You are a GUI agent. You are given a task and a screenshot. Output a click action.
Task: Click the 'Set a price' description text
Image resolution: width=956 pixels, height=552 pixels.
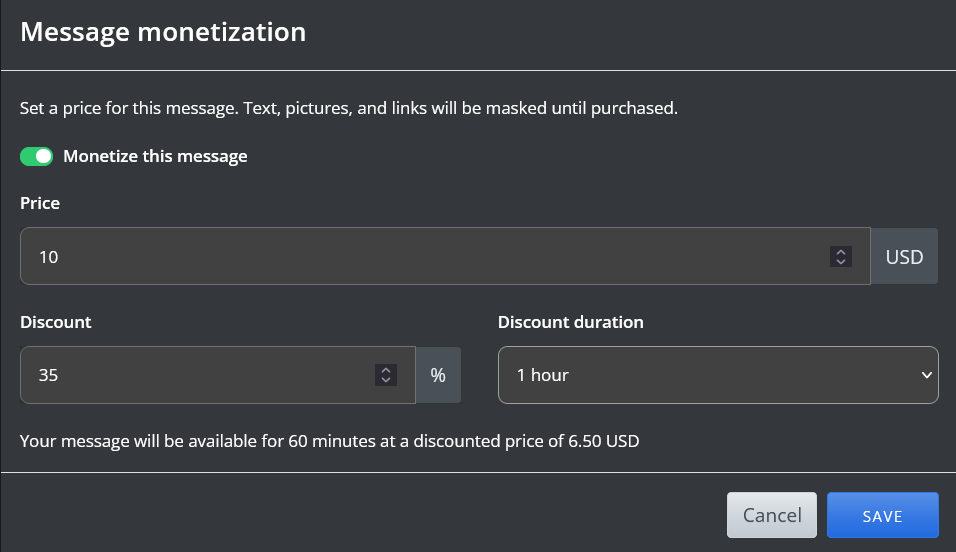(x=349, y=108)
